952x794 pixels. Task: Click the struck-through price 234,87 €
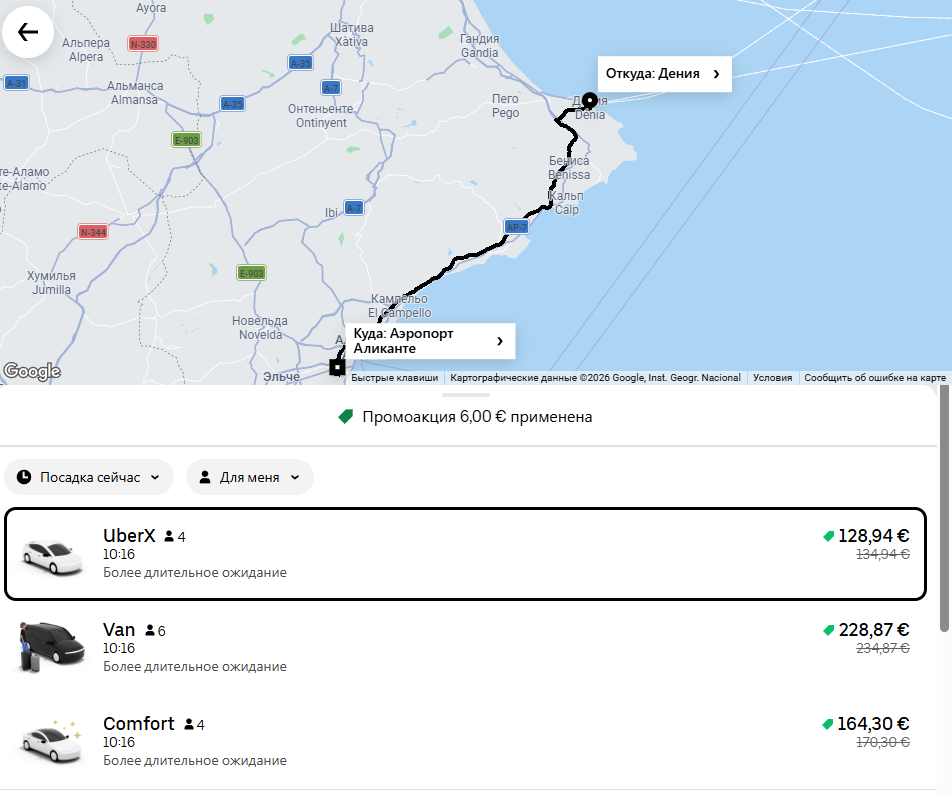coord(883,648)
